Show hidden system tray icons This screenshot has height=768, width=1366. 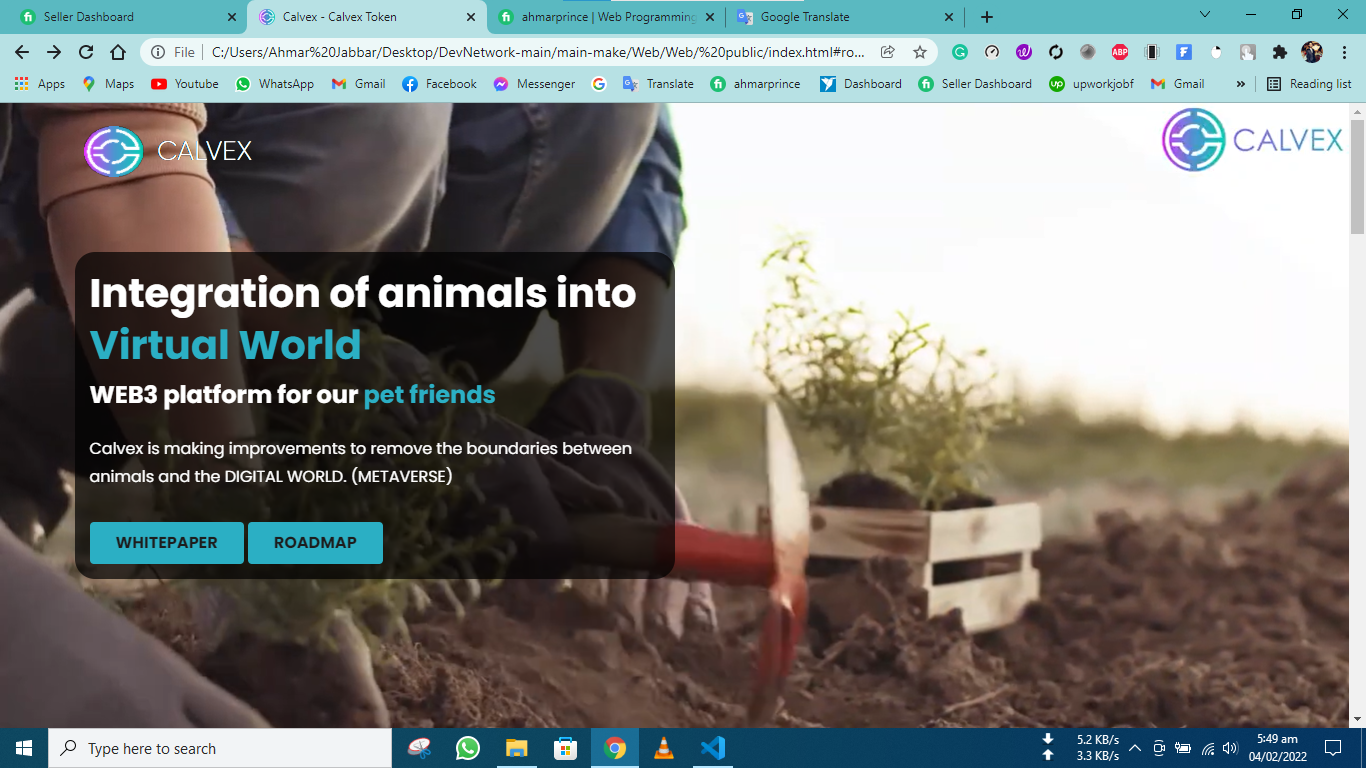point(1135,748)
